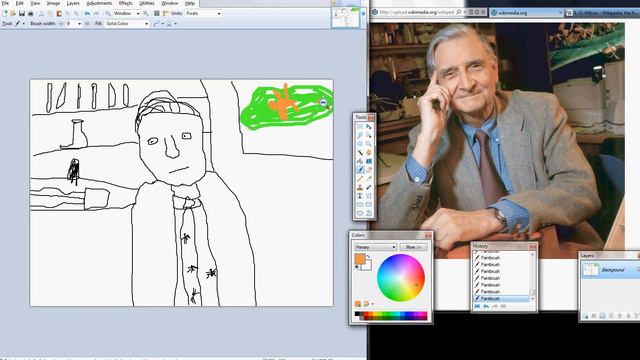Screen dimensions: 640x360
Task: Select the Pan hand tool
Action: coord(369,153)
